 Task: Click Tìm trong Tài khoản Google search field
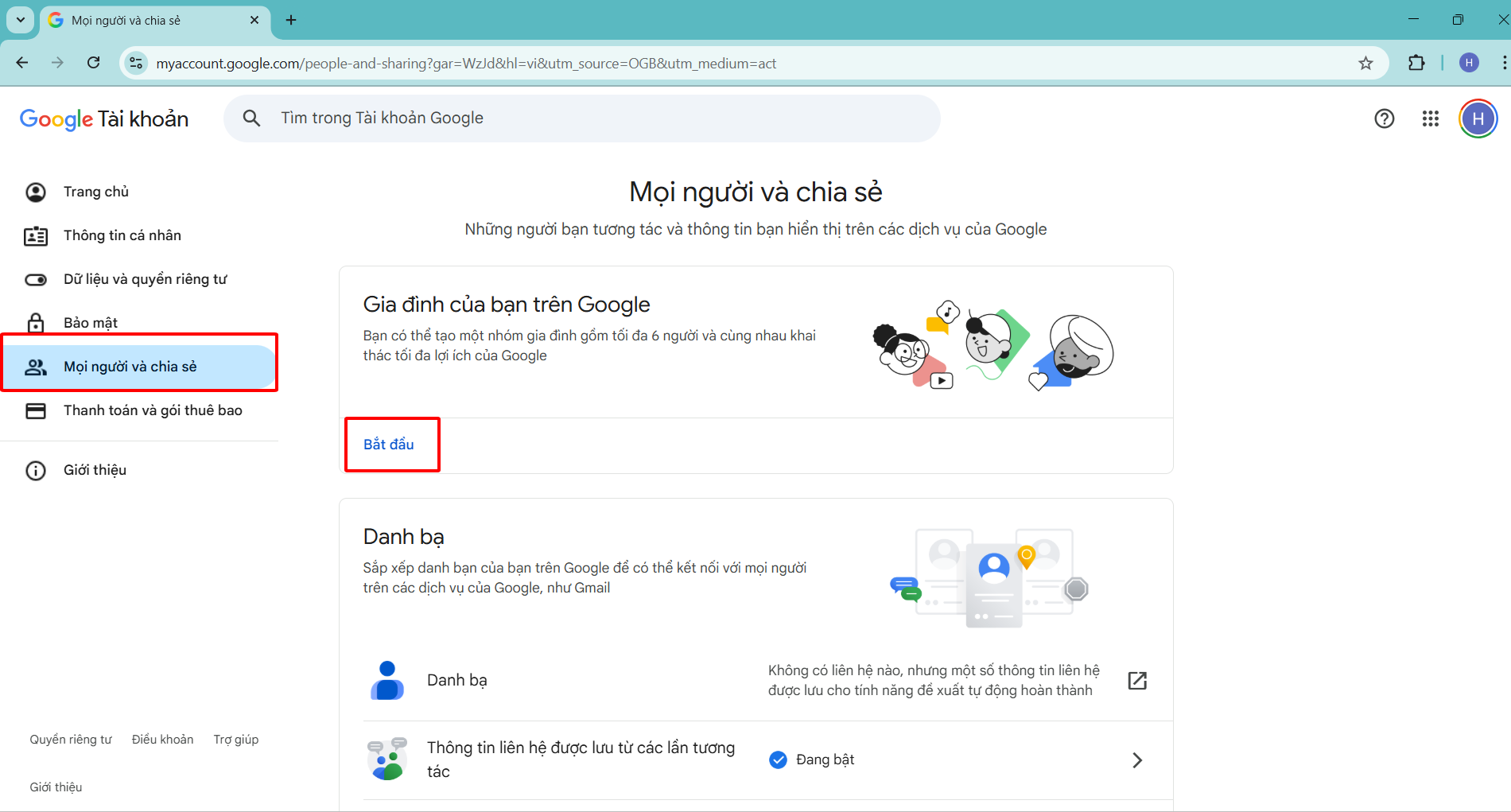pyautogui.click(x=582, y=118)
